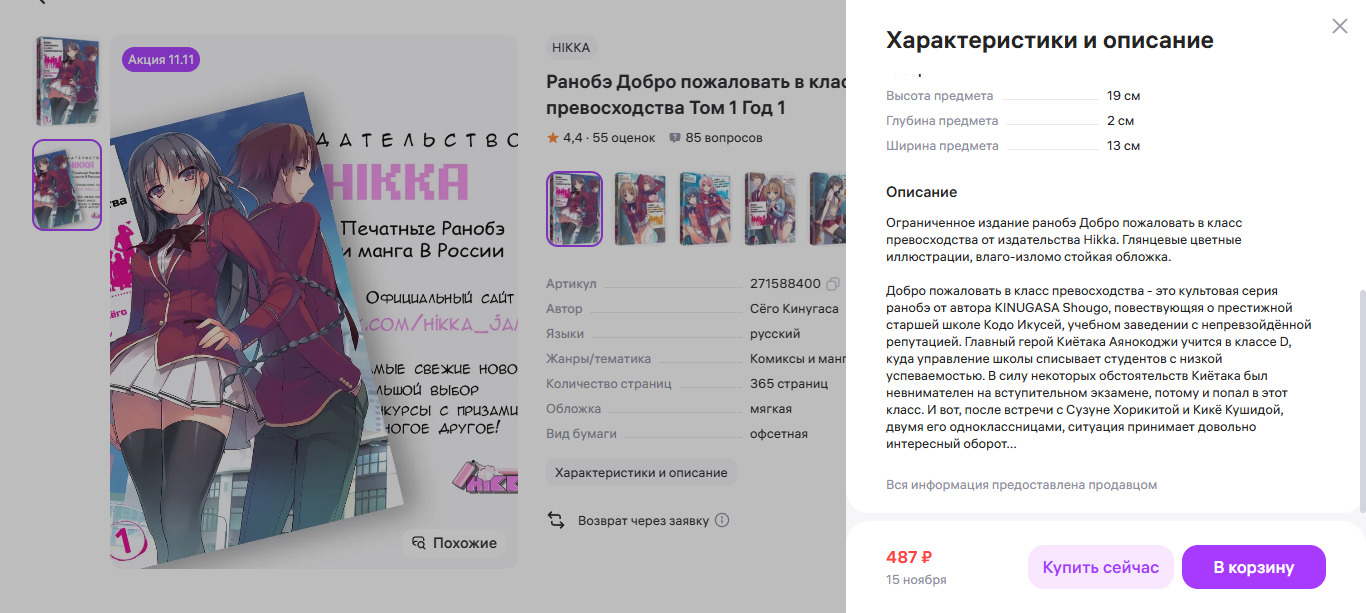The image size is (1366, 613).
Task: Select first left sidebar cover thumbnail
Action: (67, 81)
